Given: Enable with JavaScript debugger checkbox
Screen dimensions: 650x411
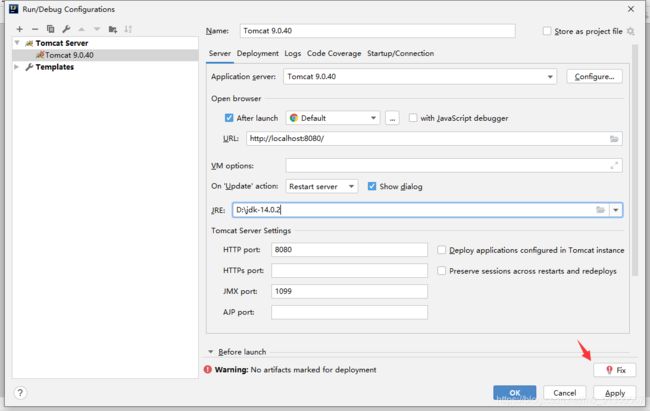Looking at the screenshot, I should [x=413, y=118].
